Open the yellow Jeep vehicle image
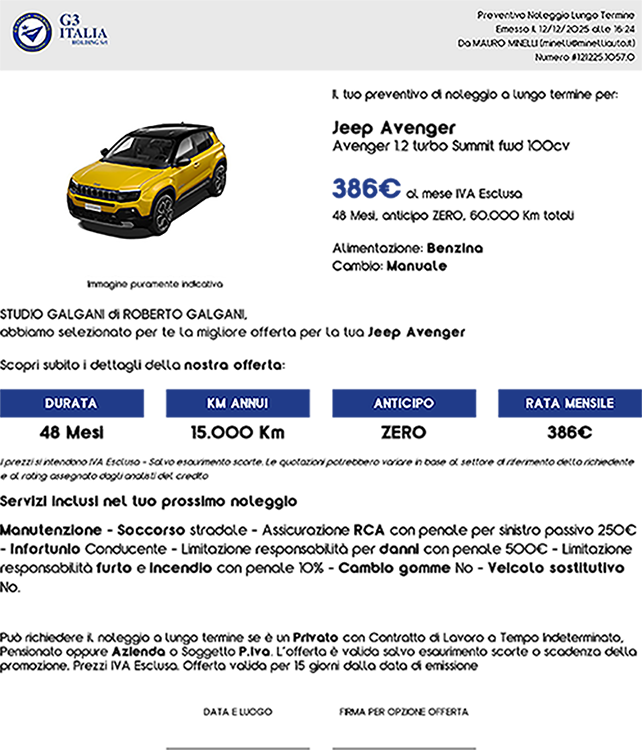The width and height of the screenshot is (642, 750). [x=148, y=178]
